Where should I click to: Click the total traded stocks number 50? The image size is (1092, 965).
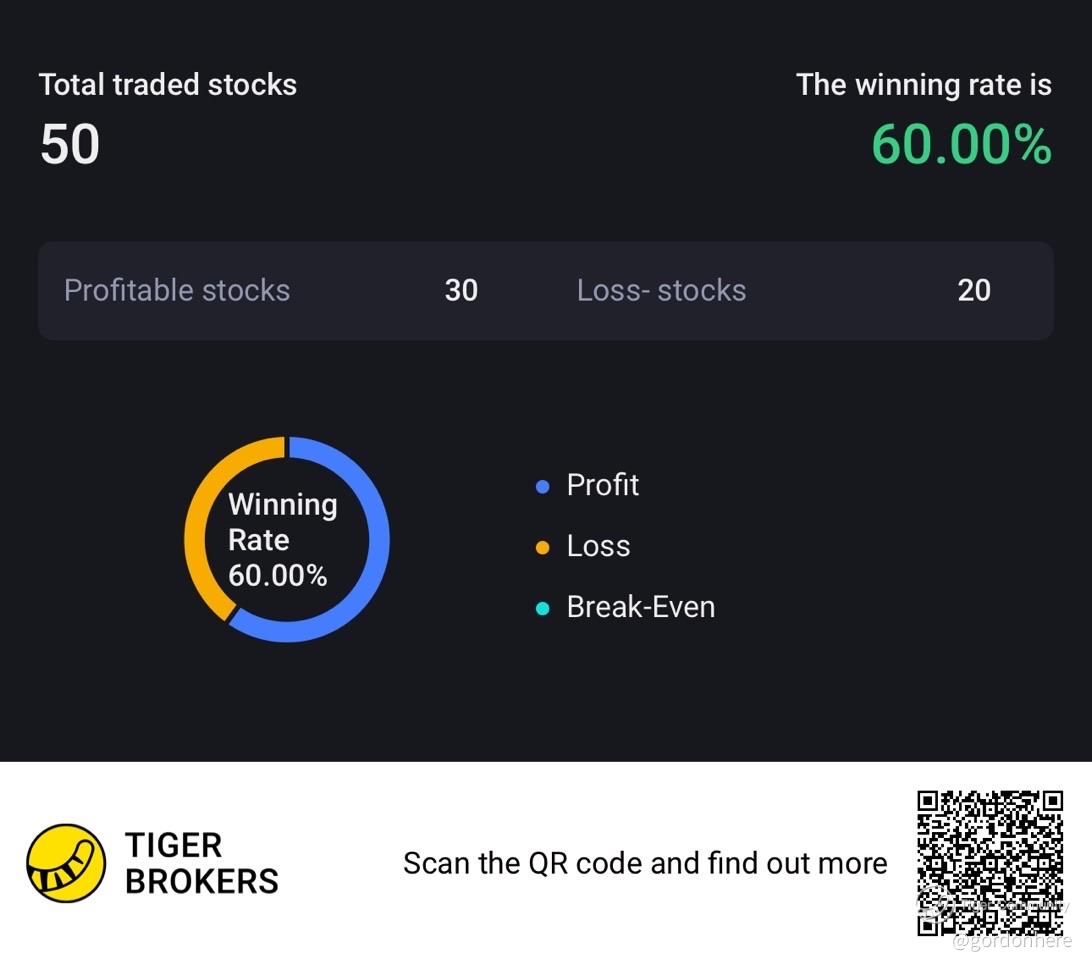(x=70, y=145)
